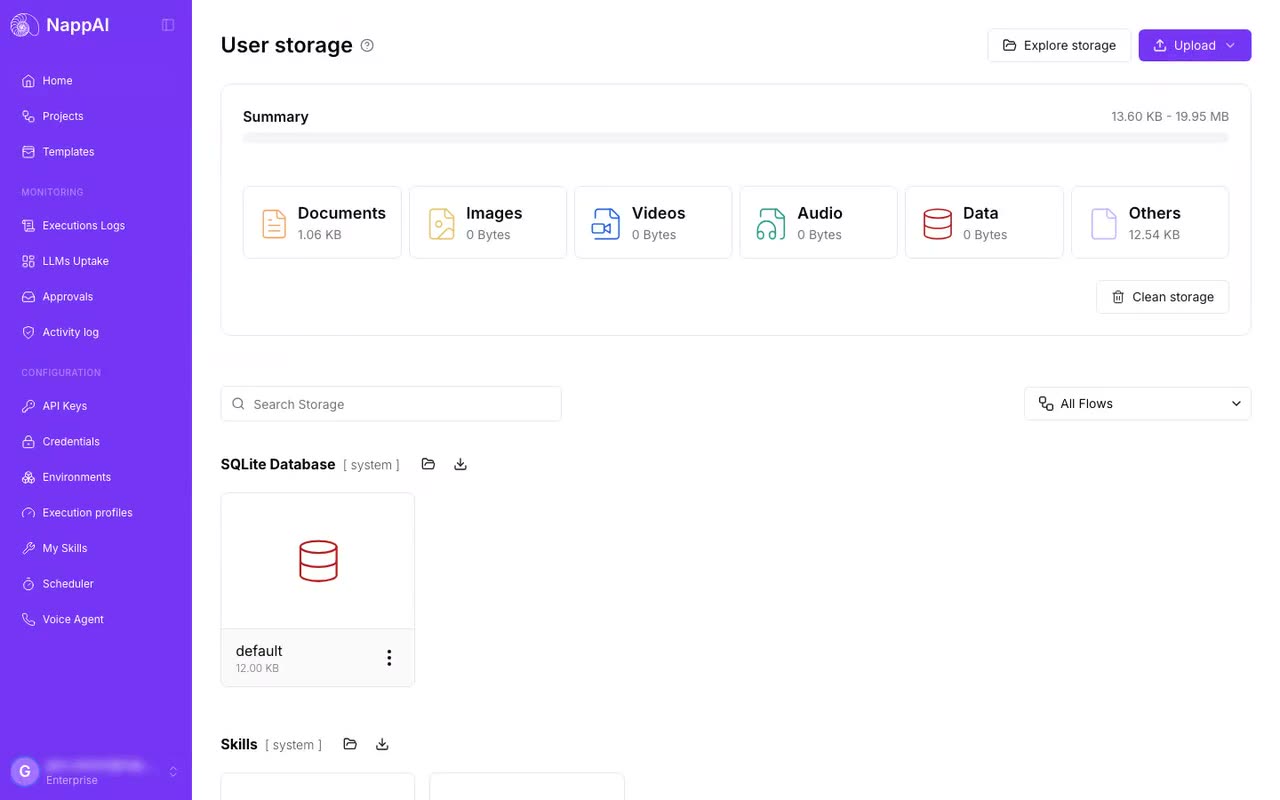This screenshot has width=1280, height=800.
Task: Open the All Flows dropdown
Action: 1138,404
